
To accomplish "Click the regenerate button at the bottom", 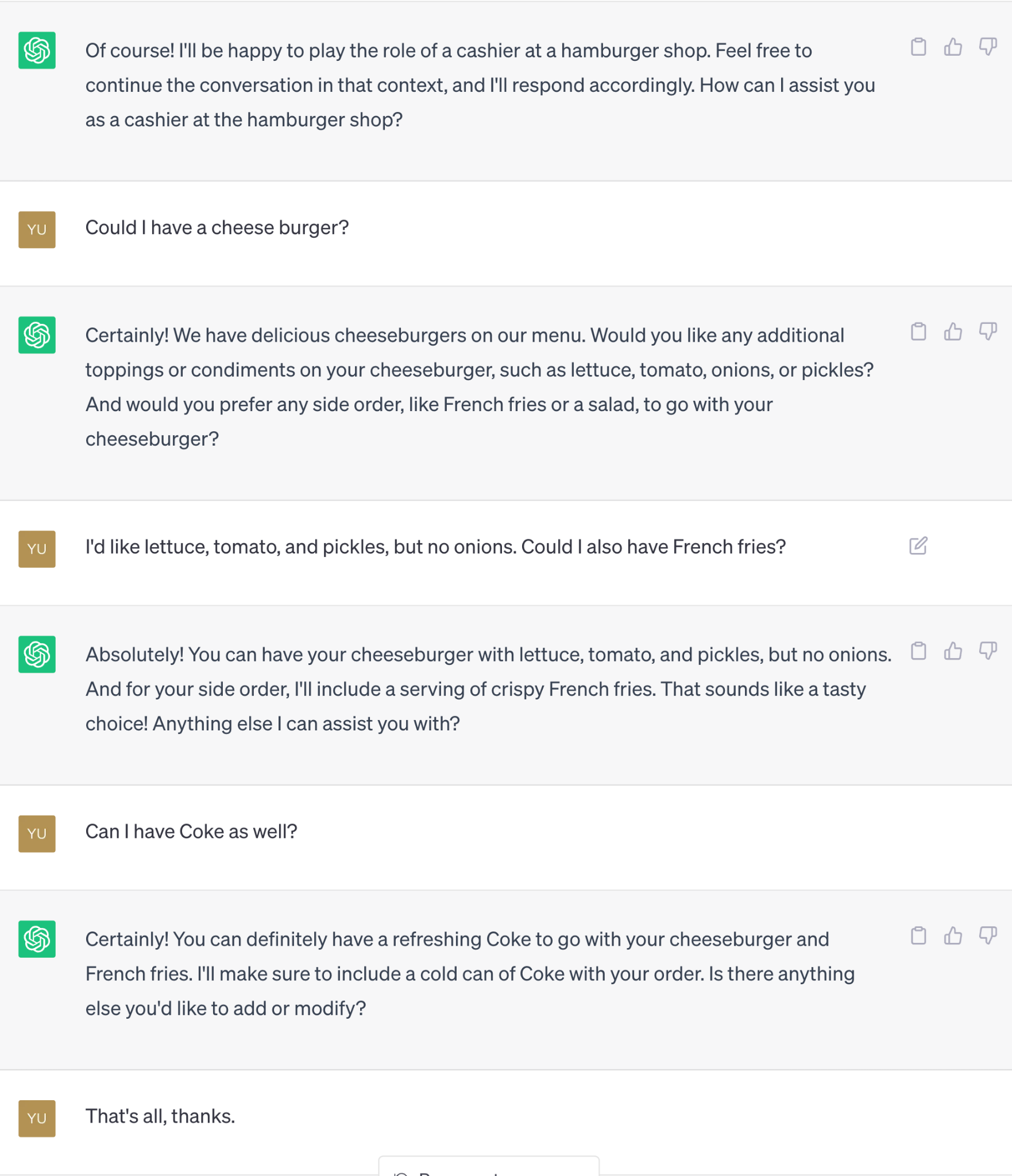I will coord(489,1167).
